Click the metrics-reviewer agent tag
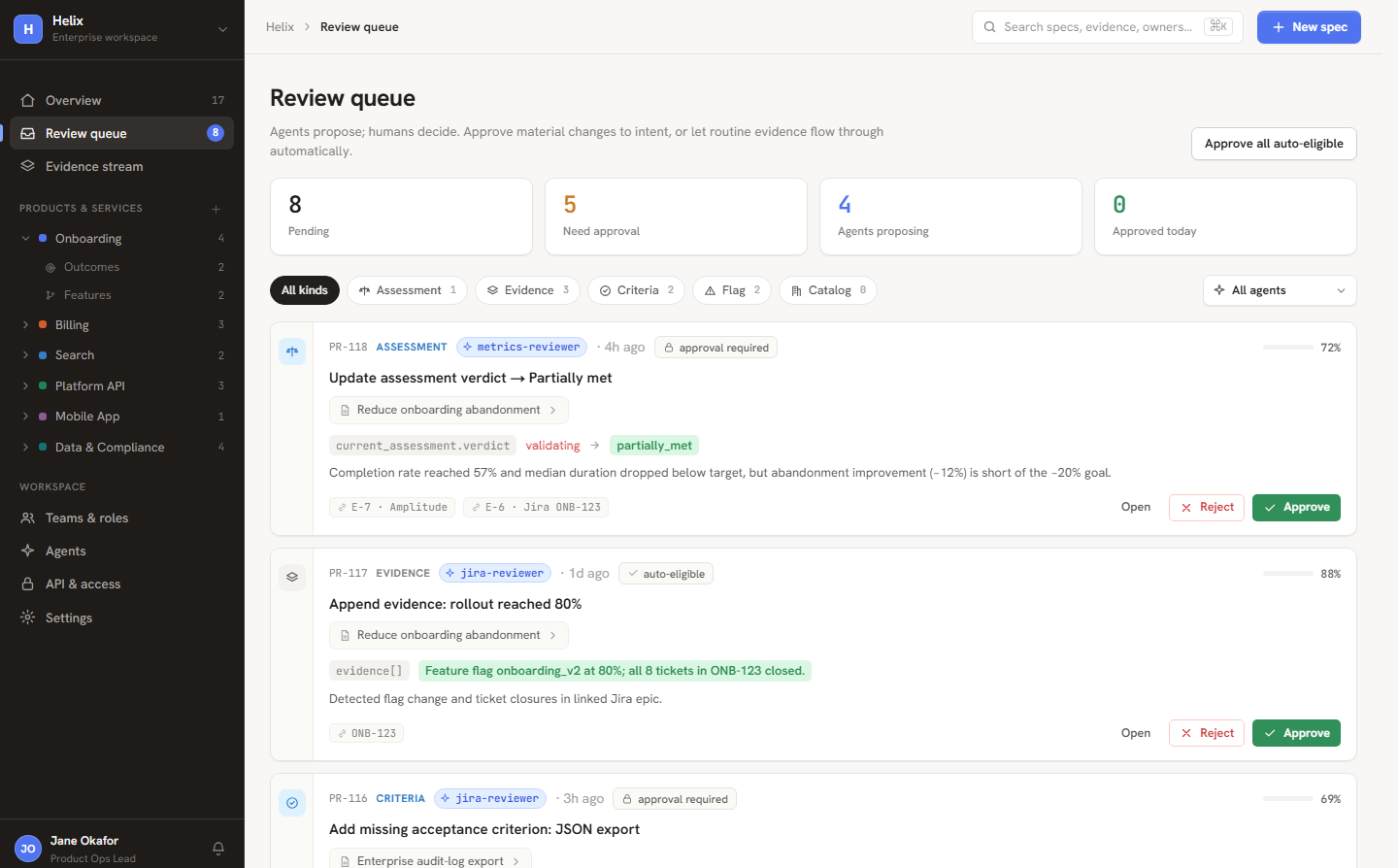 [x=521, y=347]
